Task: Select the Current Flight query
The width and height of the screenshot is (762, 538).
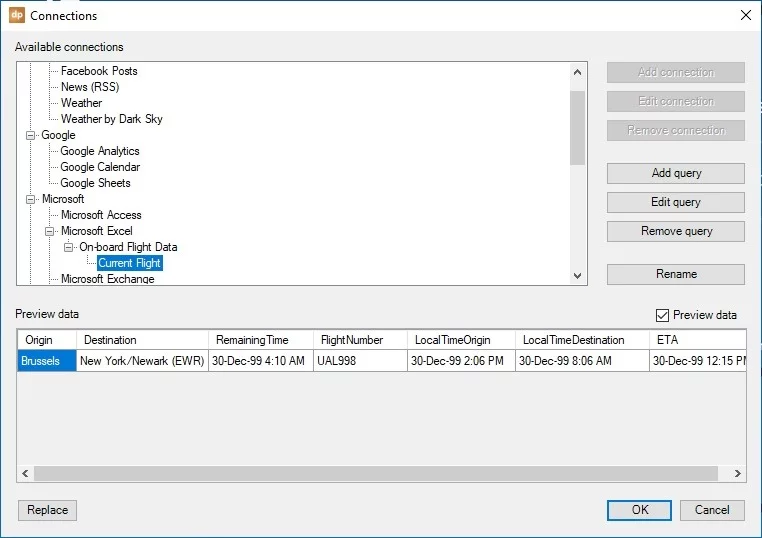Action: point(129,263)
